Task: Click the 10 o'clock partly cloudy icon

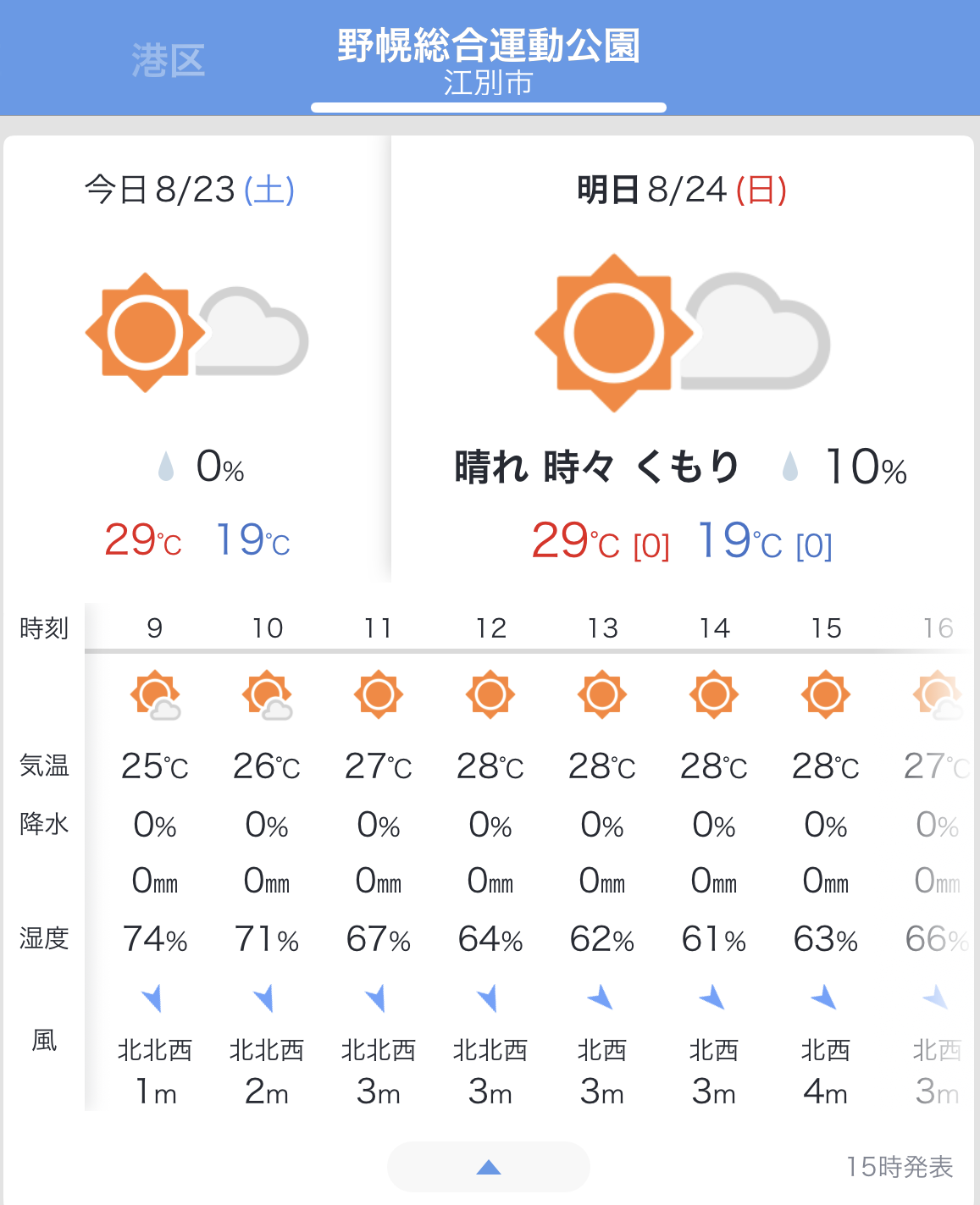Action: click(267, 695)
